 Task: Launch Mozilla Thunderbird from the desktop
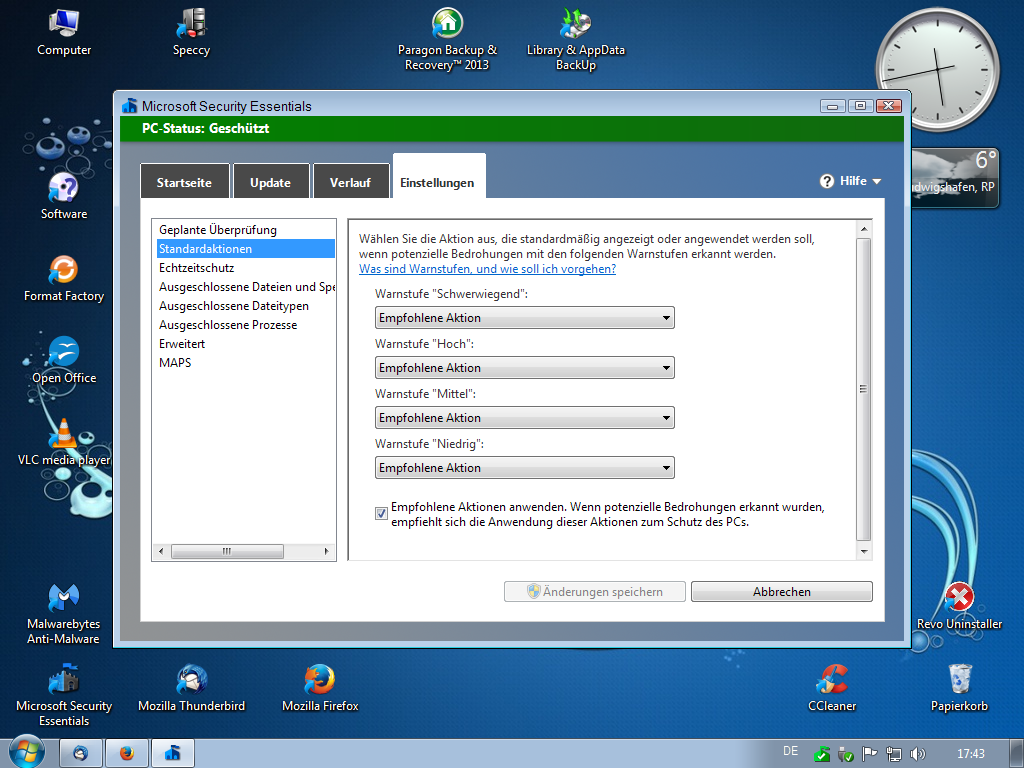point(191,688)
